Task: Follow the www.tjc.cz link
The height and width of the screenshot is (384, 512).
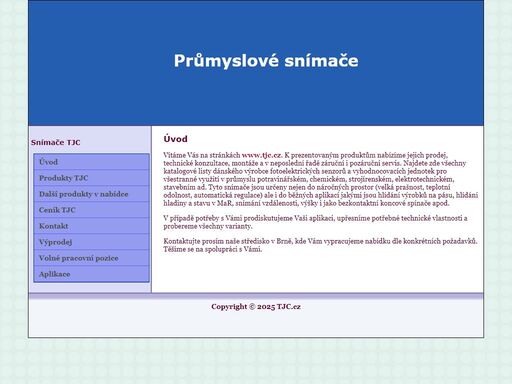Action: pyautogui.click(x=262, y=155)
